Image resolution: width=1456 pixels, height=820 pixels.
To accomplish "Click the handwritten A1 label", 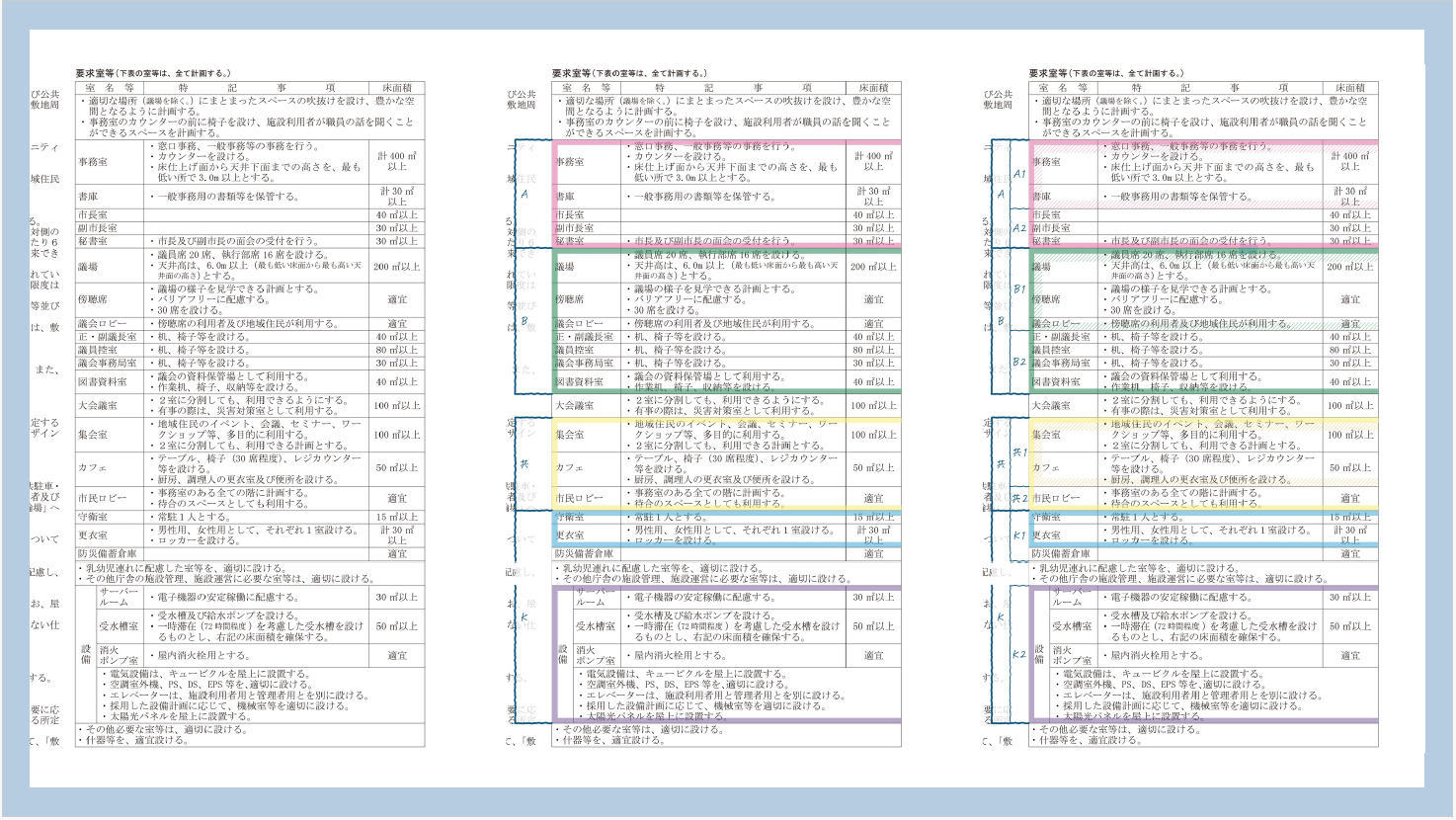I will coord(1020,174).
